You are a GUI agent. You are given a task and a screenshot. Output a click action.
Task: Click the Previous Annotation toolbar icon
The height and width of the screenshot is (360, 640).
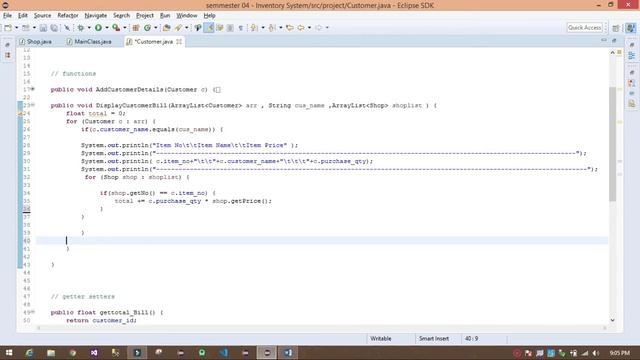[x=272, y=28]
